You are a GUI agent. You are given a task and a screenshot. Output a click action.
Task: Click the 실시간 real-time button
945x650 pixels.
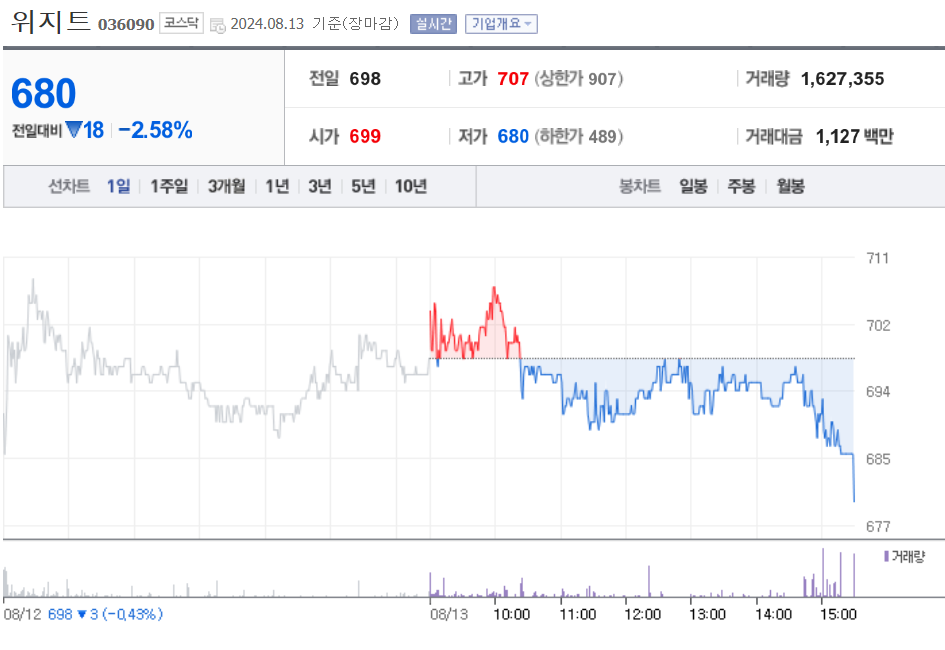tap(433, 23)
